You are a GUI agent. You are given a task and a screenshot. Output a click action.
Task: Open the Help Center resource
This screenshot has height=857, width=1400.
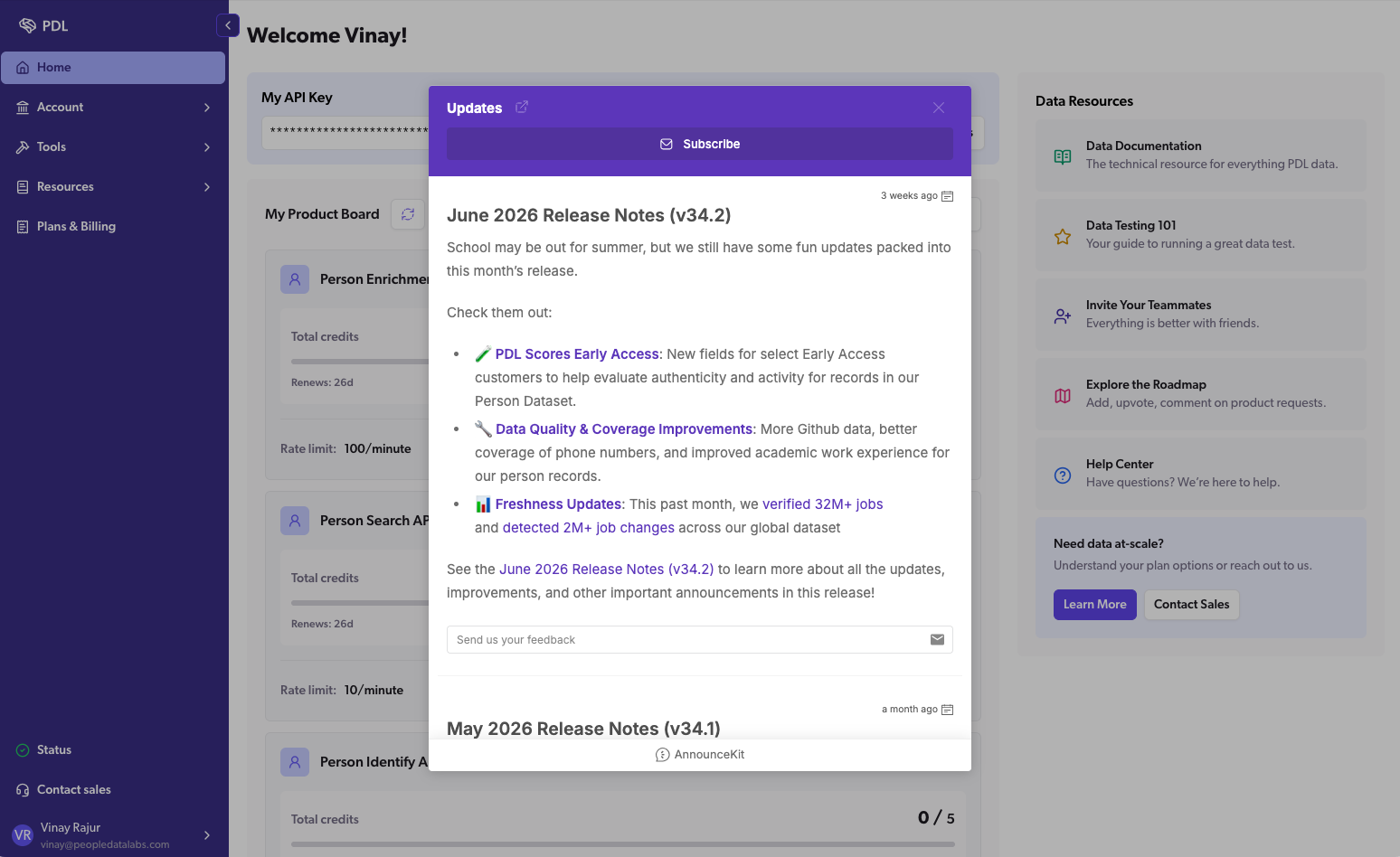(1201, 474)
